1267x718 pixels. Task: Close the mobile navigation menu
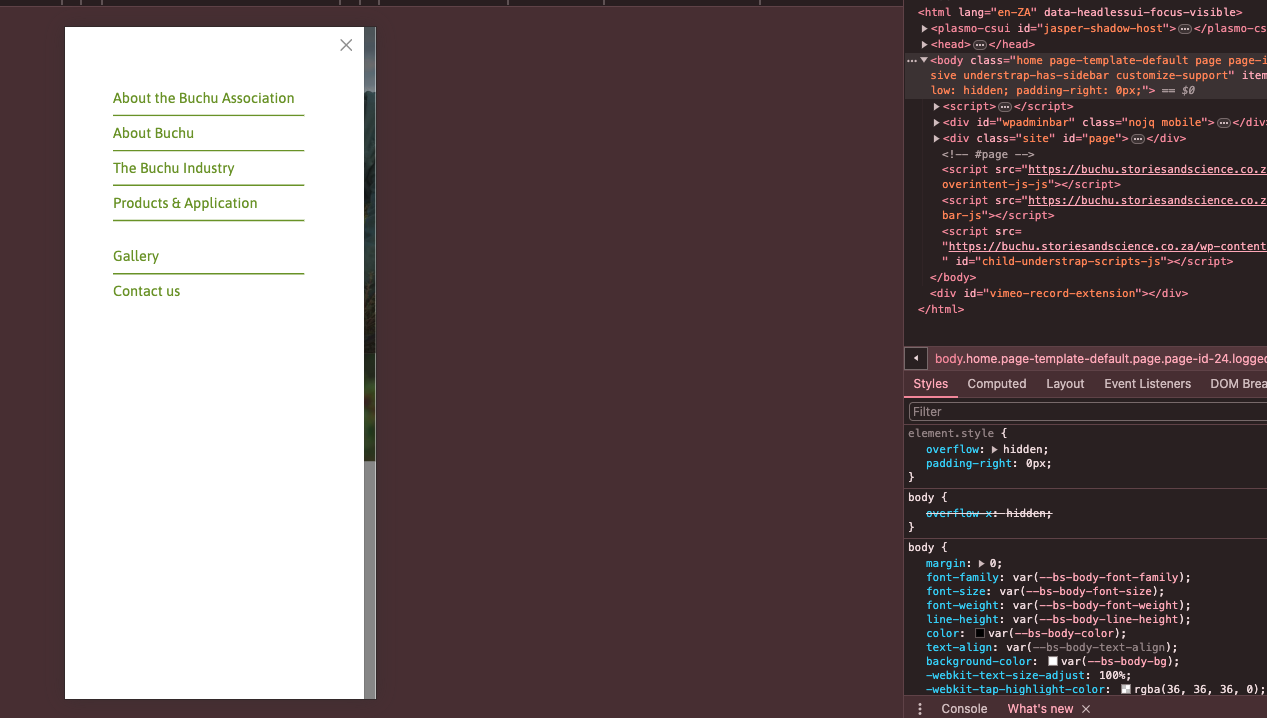click(346, 45)
